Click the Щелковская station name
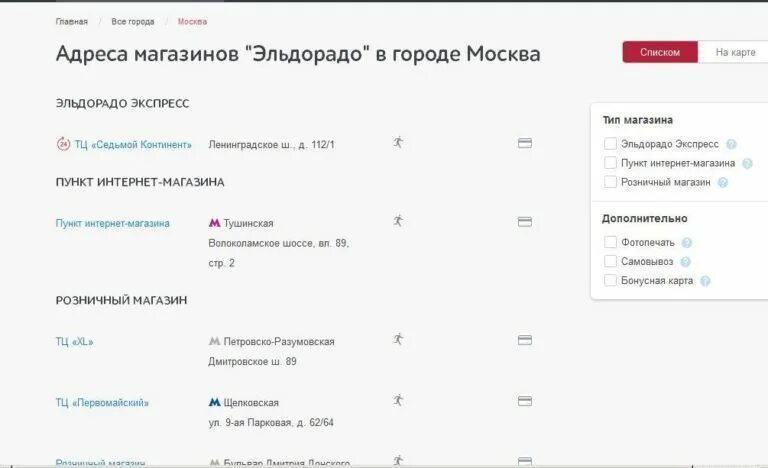The image size is (768, 468). [251, 403]
